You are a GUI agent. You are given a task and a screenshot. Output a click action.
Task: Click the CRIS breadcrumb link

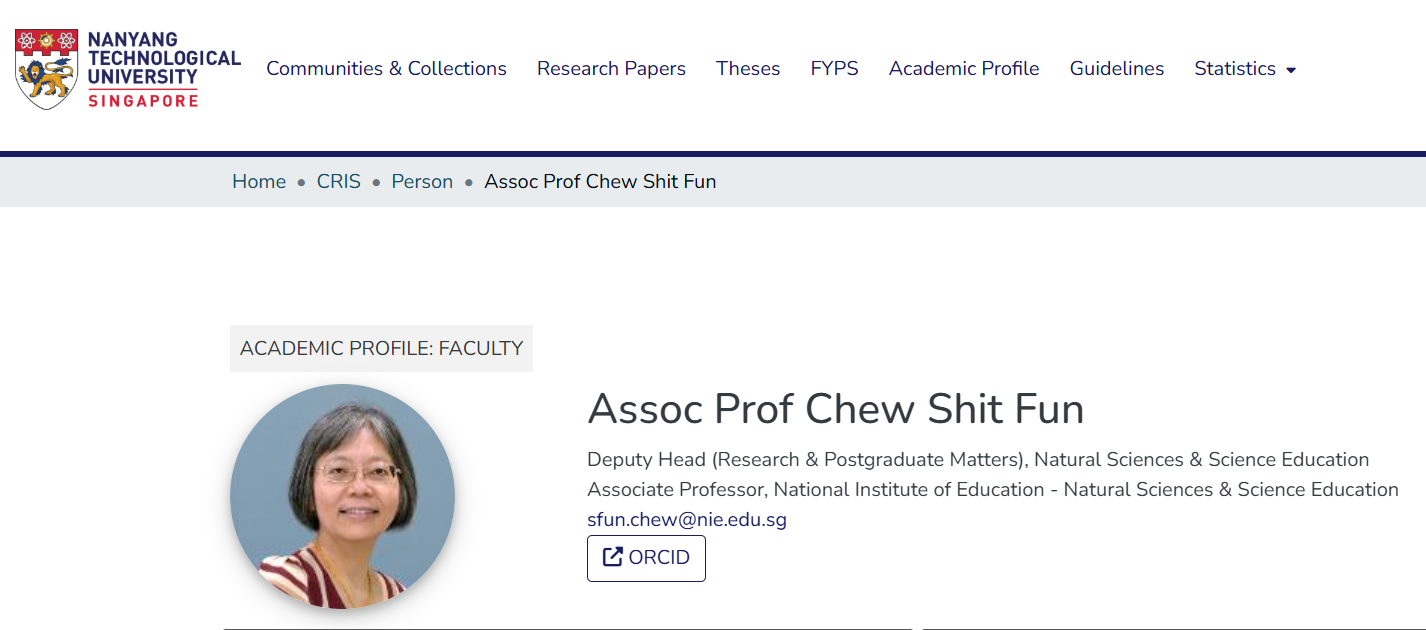tap(339, 182)
